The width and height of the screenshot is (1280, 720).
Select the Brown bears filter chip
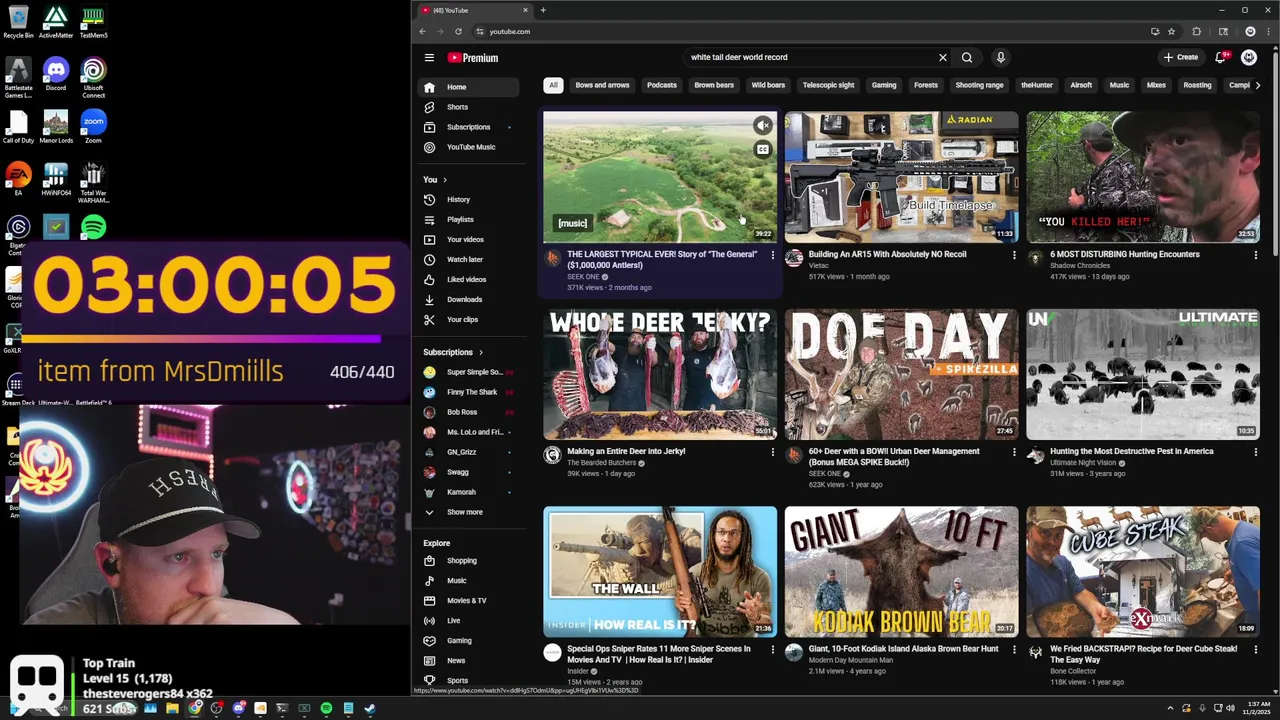(714, 85)
